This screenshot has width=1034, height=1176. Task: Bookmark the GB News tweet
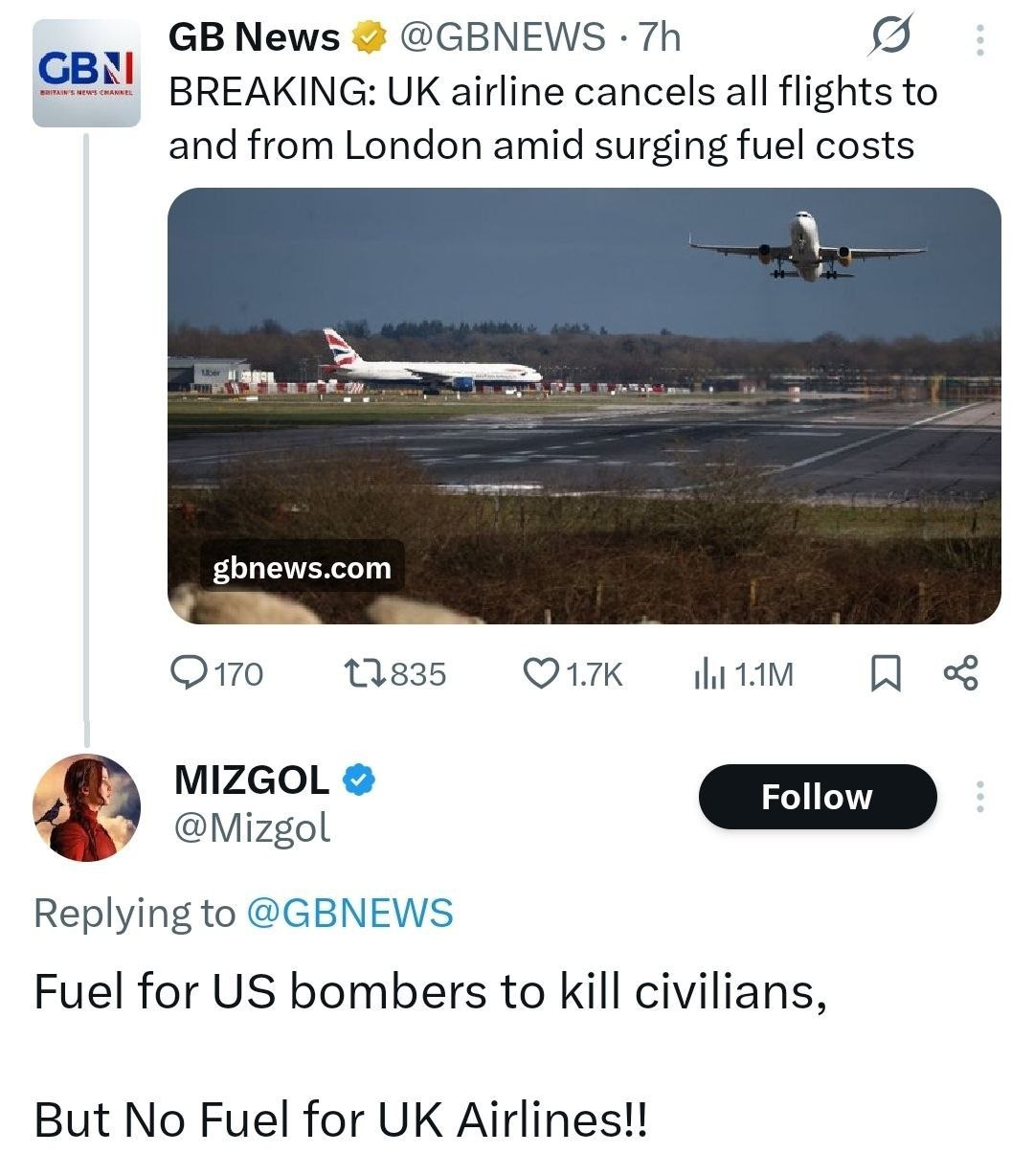885,674
